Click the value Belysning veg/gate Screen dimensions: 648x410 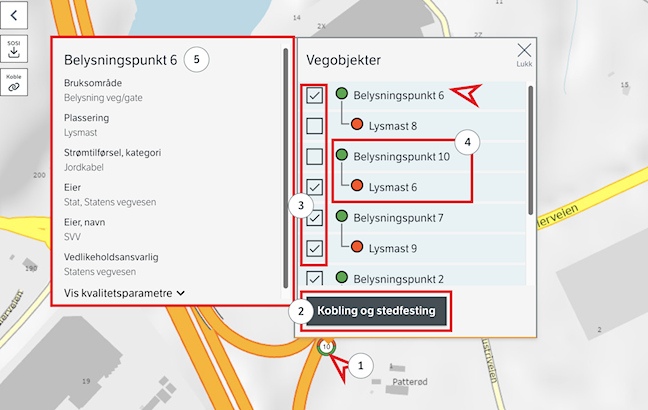coord(103,98)
